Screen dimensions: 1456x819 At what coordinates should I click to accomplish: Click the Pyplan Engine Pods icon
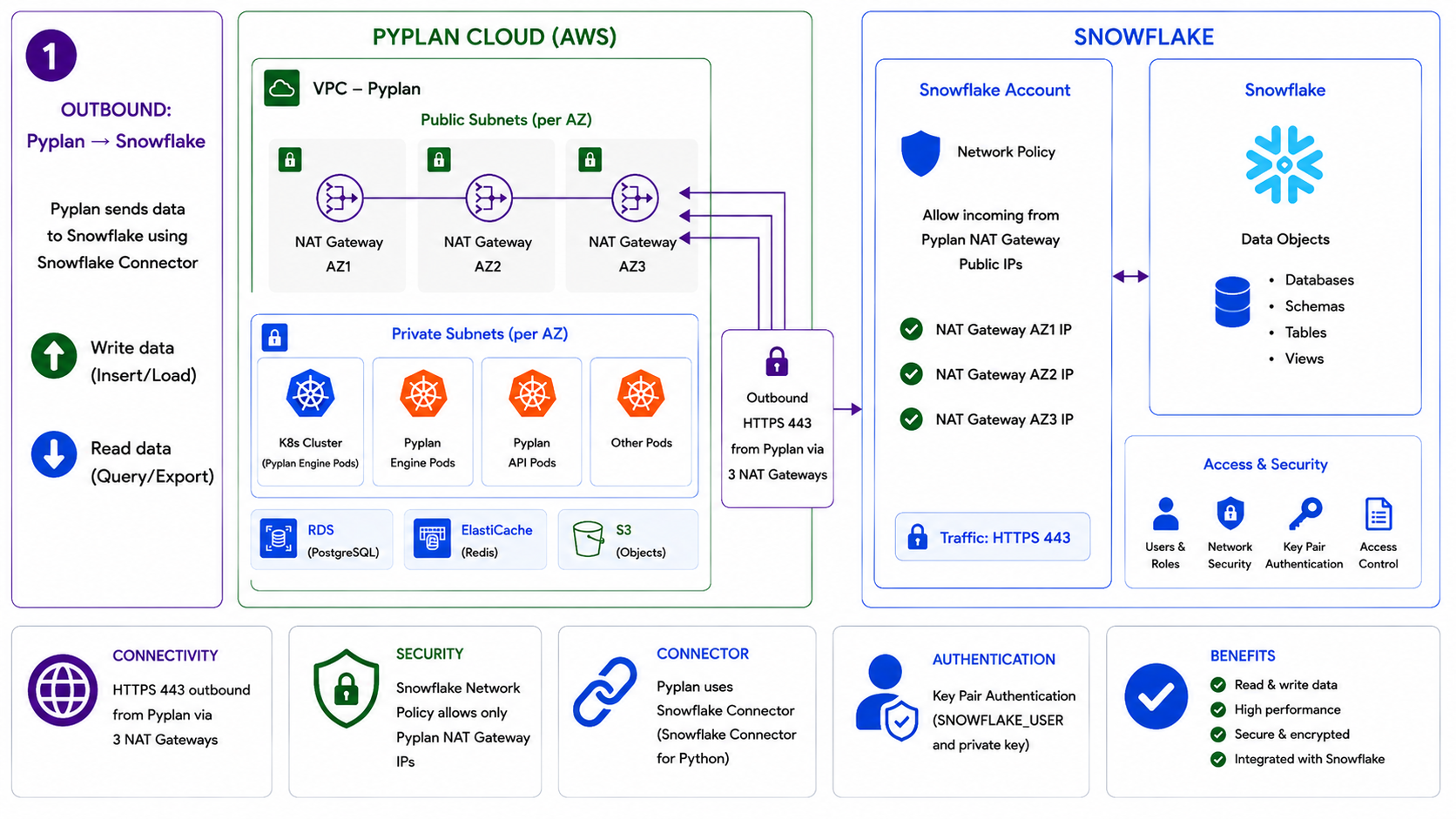(423, 394)
